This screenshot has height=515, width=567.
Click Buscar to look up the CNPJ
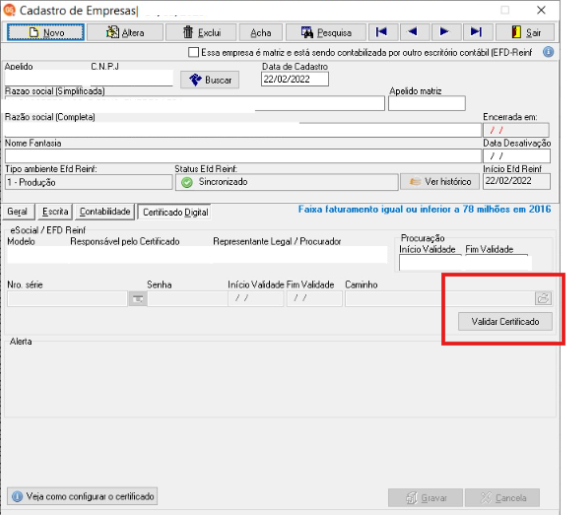(x=210, y=80)
